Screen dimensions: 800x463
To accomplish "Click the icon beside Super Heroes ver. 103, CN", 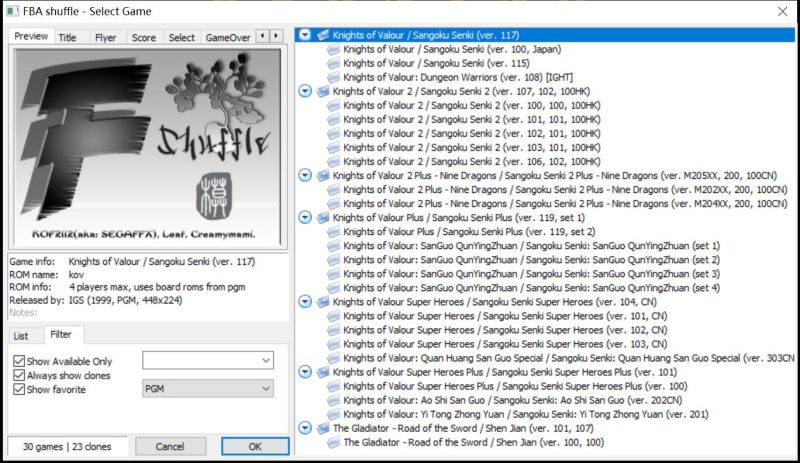I will click(x=333, y=344).
